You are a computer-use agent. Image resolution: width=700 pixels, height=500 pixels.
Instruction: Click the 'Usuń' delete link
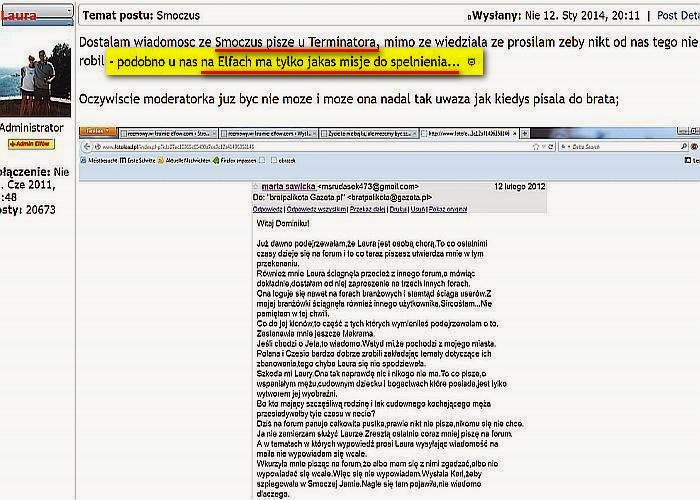click(x=418, y=209)
